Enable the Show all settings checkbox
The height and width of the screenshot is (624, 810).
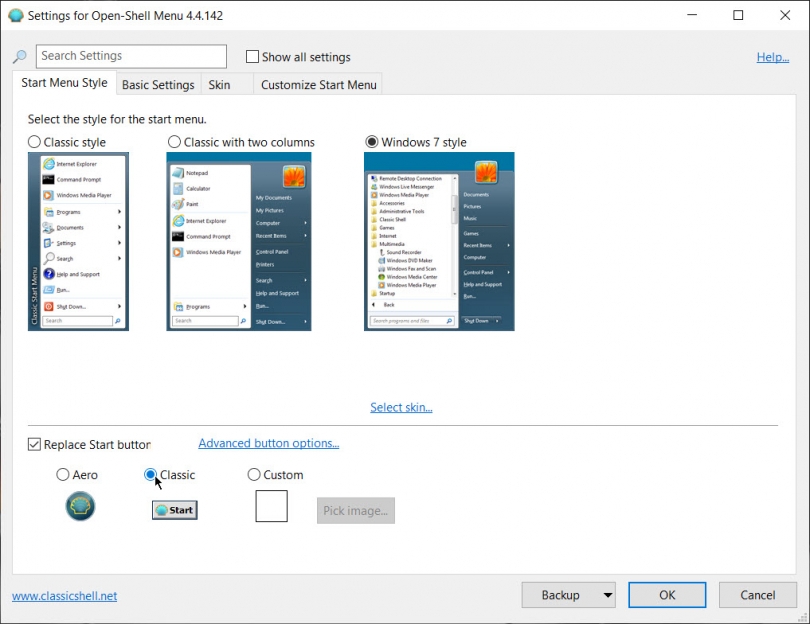(253, 57)
